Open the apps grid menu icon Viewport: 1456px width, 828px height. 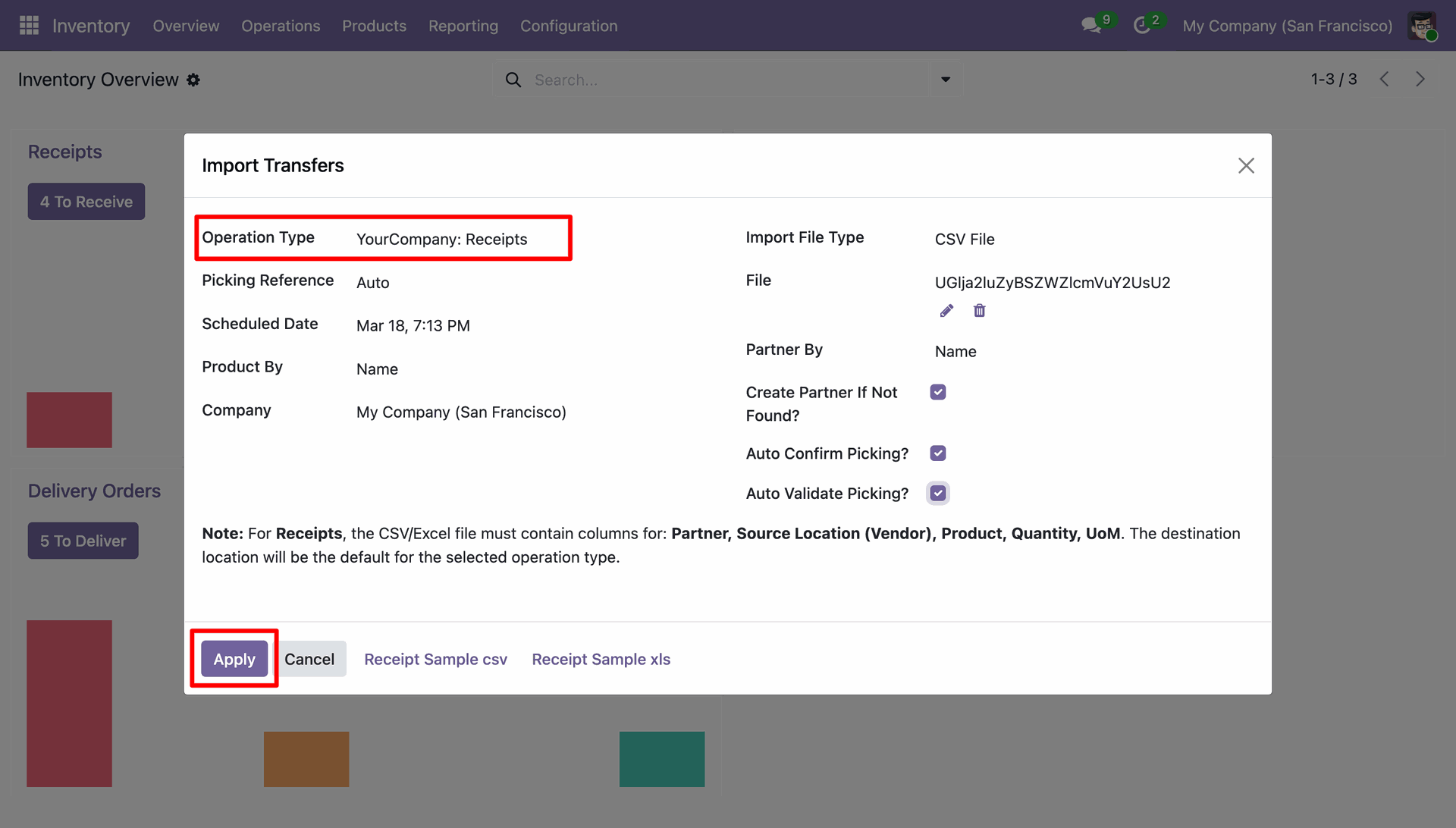coord(29,26)
